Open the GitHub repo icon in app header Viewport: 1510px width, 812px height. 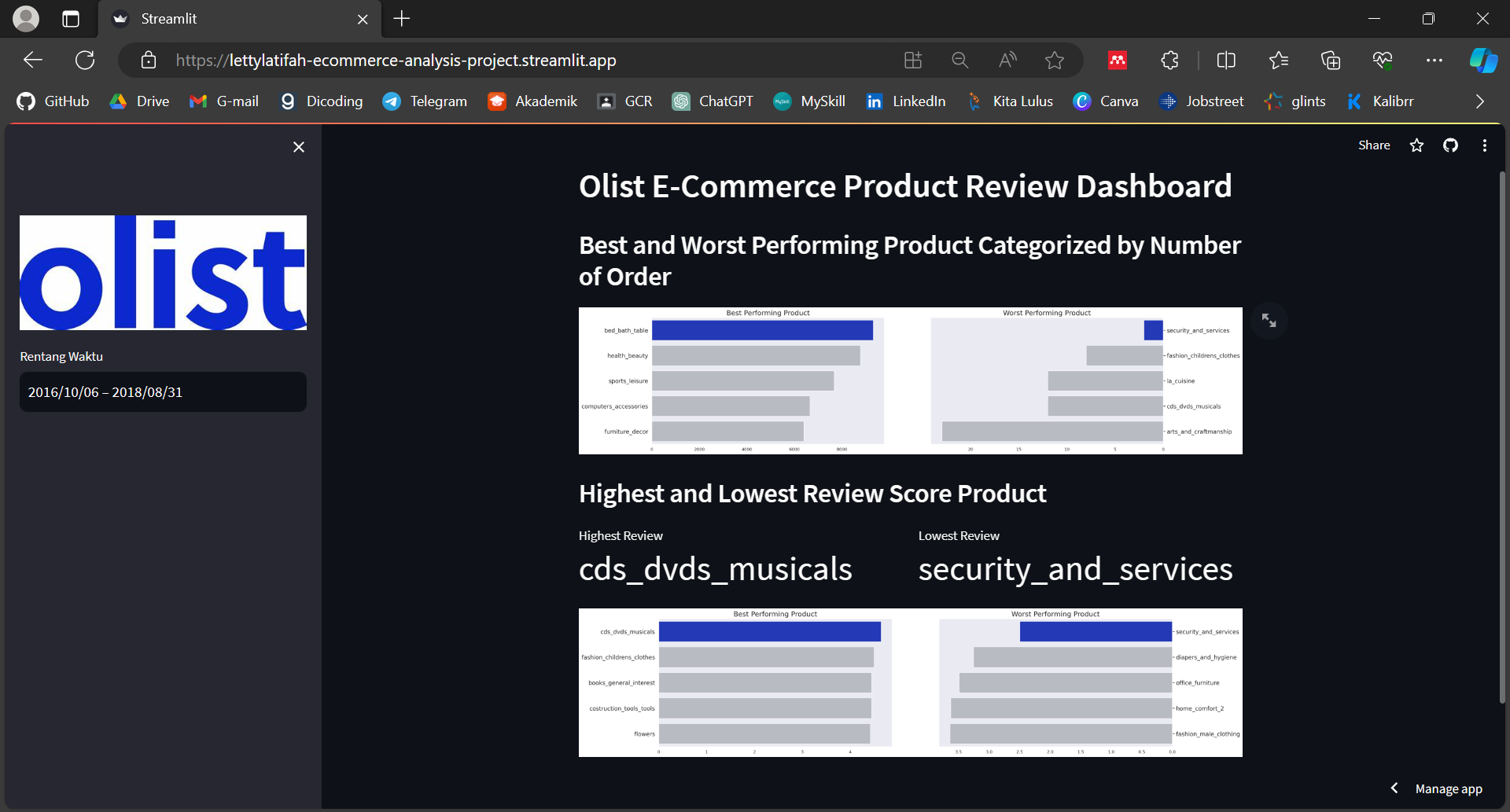click(1450, 145)
